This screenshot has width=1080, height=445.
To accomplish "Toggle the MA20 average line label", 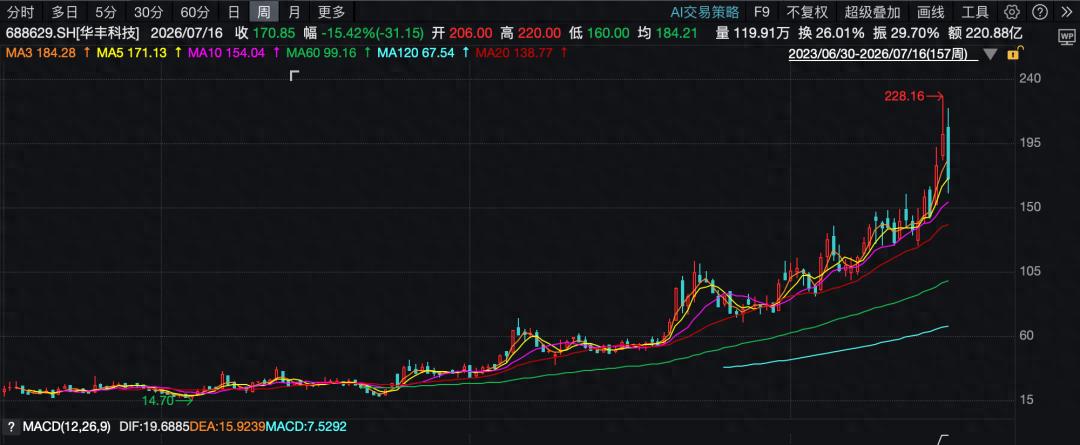I will [x=514, y=52].
